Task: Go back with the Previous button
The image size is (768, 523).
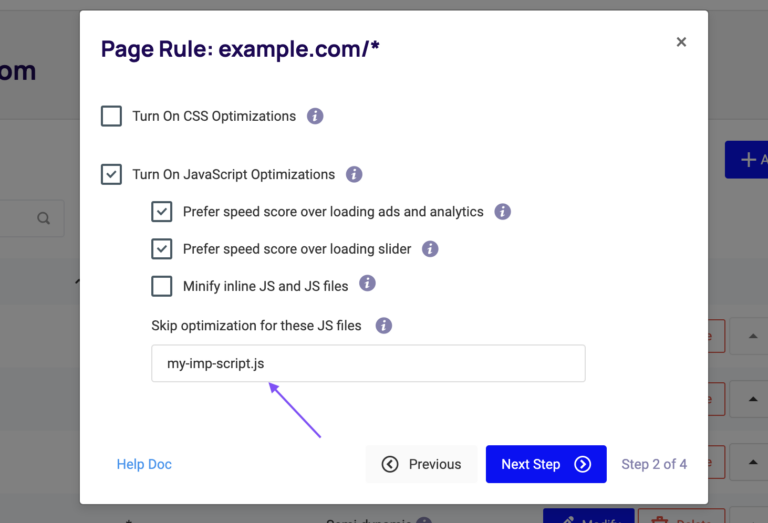Action: [421, 464]
